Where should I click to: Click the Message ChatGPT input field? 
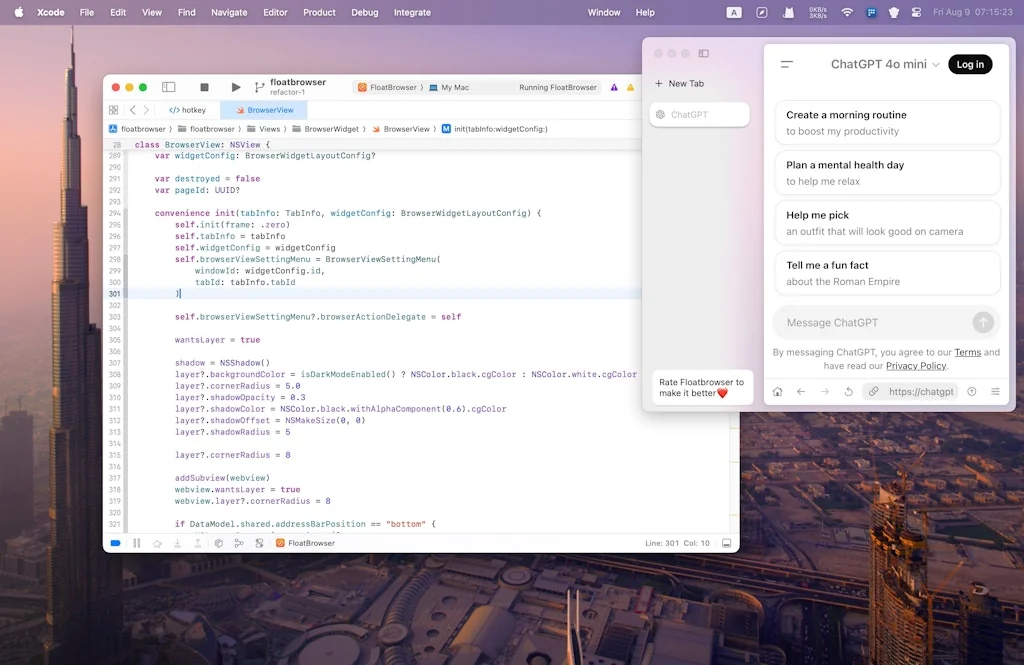click(x=870, y=322)
